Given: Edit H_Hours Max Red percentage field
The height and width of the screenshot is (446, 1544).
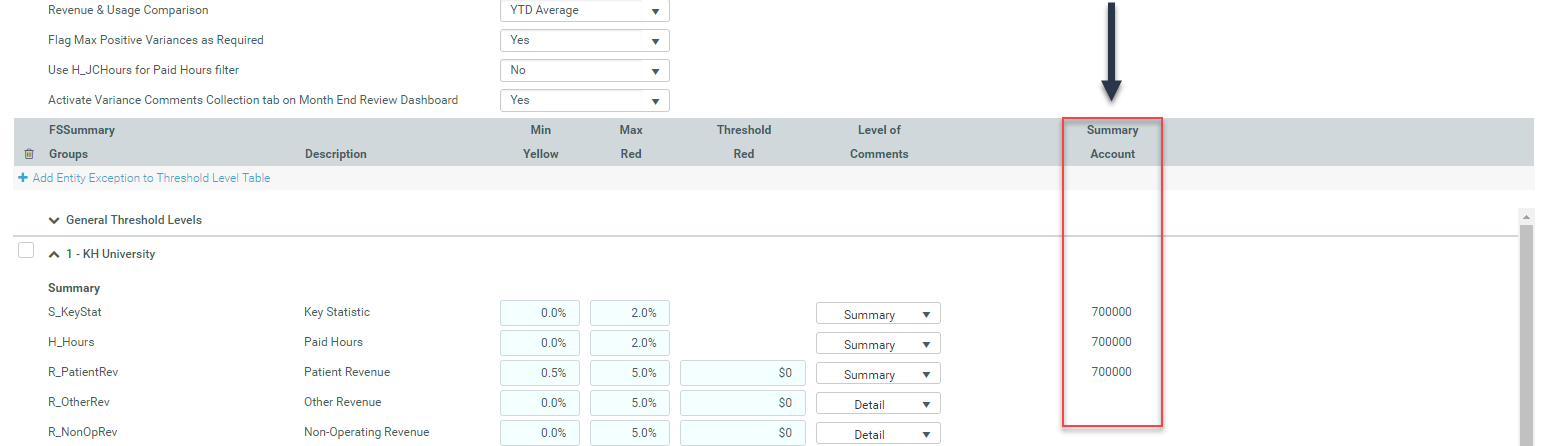Looking at the screenshot, I should pyautogui.click(x=630, y=343).
